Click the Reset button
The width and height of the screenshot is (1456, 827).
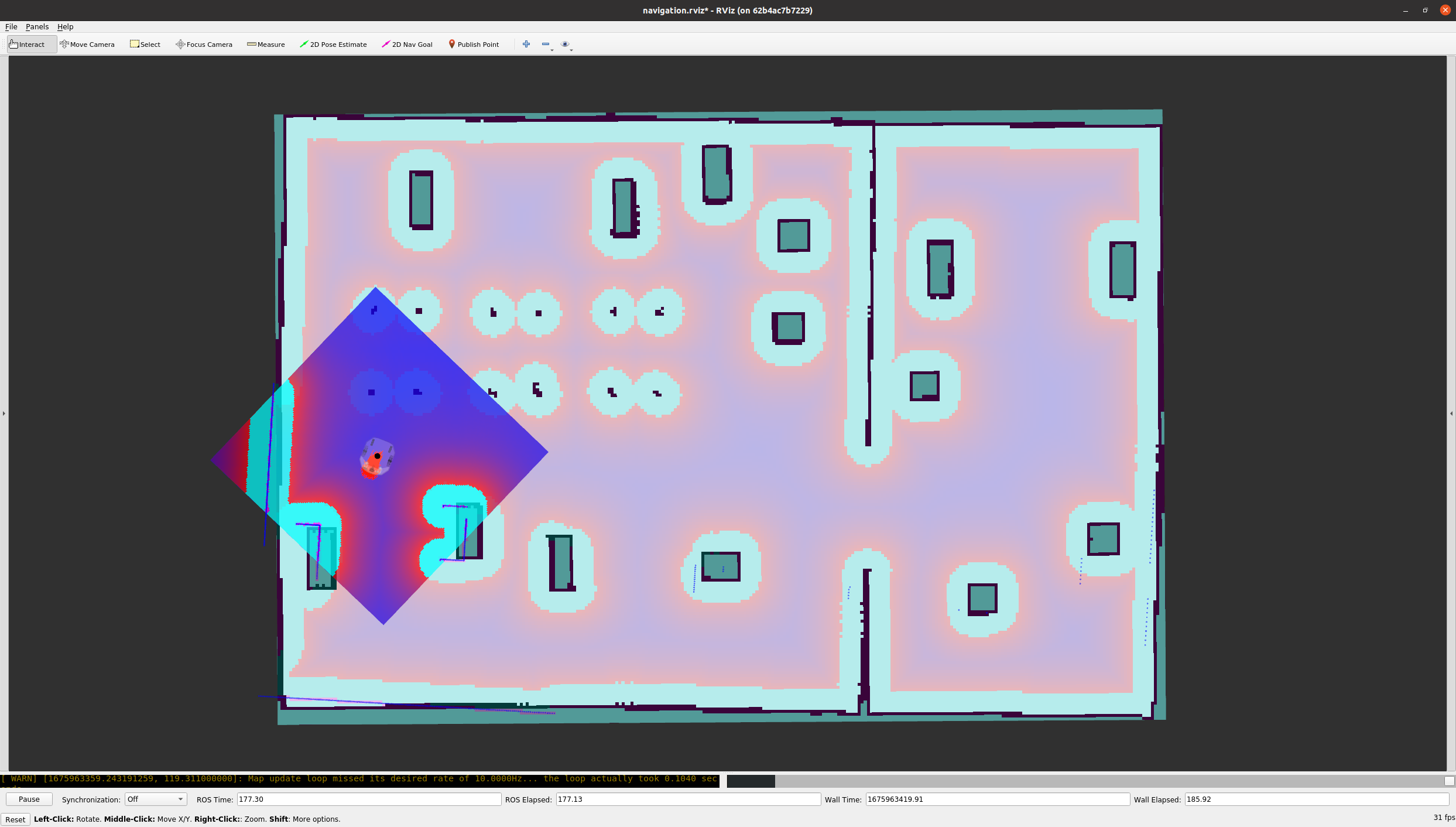pos(15,819)
